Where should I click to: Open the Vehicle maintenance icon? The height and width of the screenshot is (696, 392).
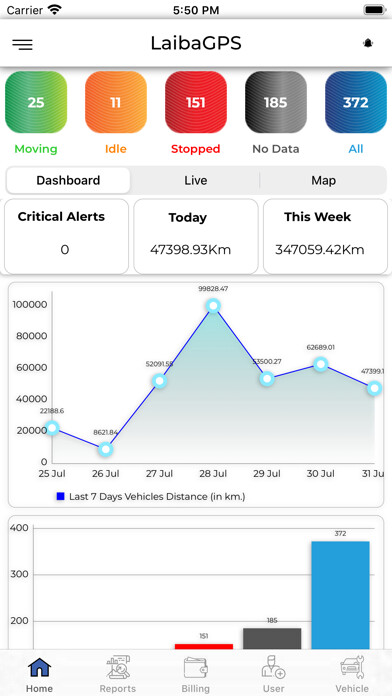(352, 667)
